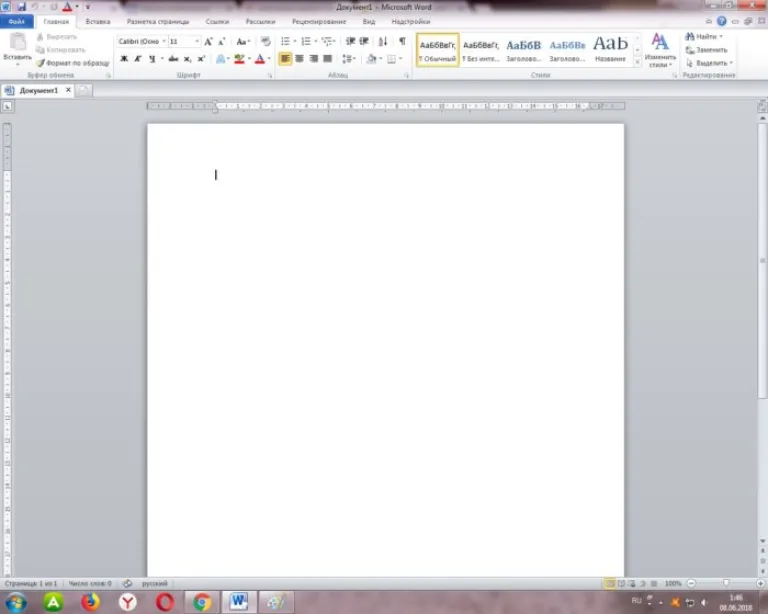Click Save icon in quick access
Viewport: 768px width, 614px height.
coord(22,6)
